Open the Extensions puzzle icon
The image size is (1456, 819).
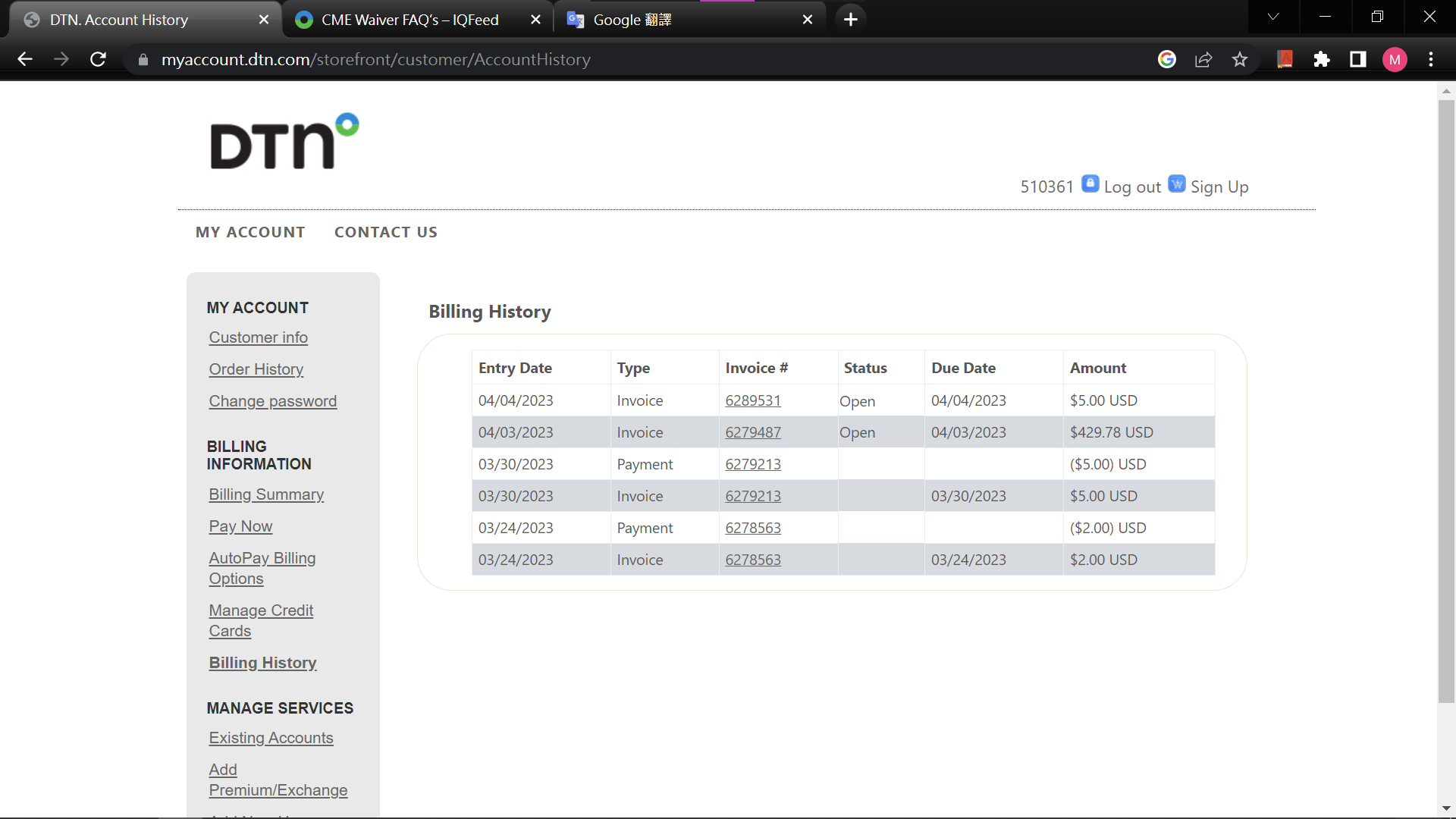pyautogui.click(x=1322, y=59)
